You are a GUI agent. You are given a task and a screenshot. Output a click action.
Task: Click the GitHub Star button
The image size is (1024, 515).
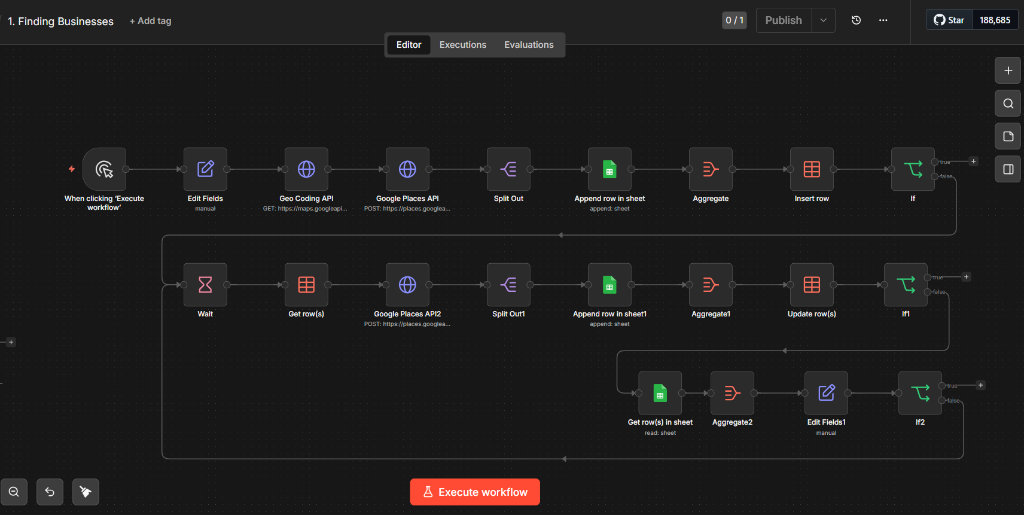click(x=950, y=20)
